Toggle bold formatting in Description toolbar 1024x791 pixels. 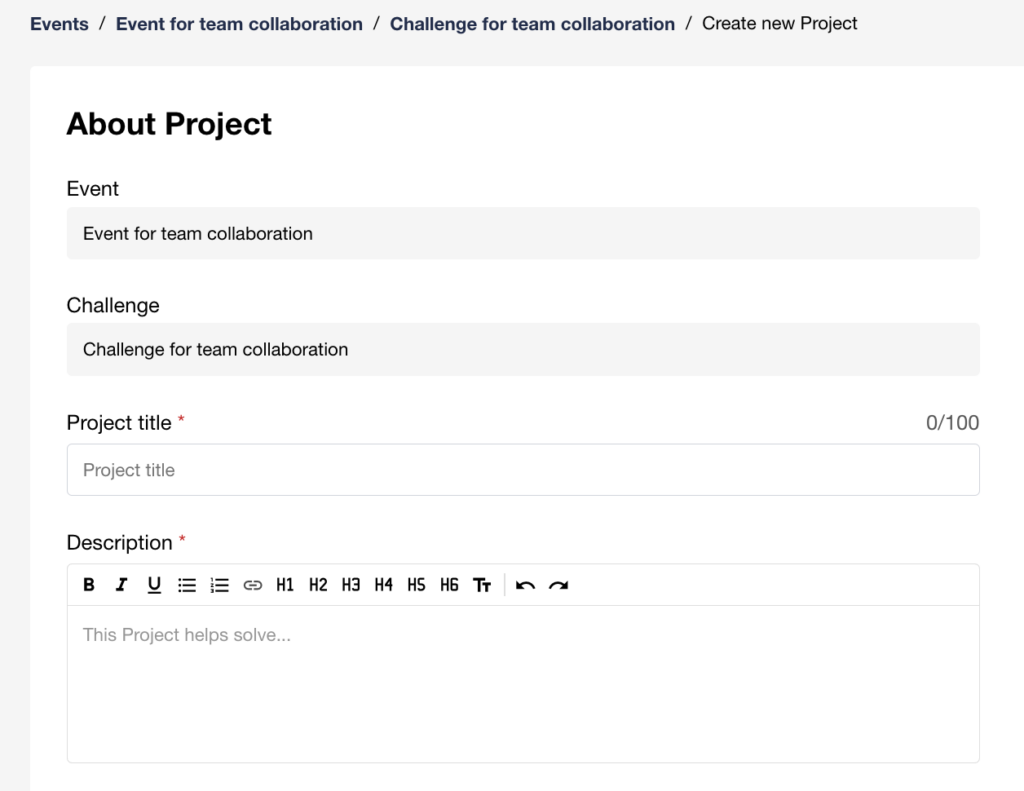tap(89, 585)
